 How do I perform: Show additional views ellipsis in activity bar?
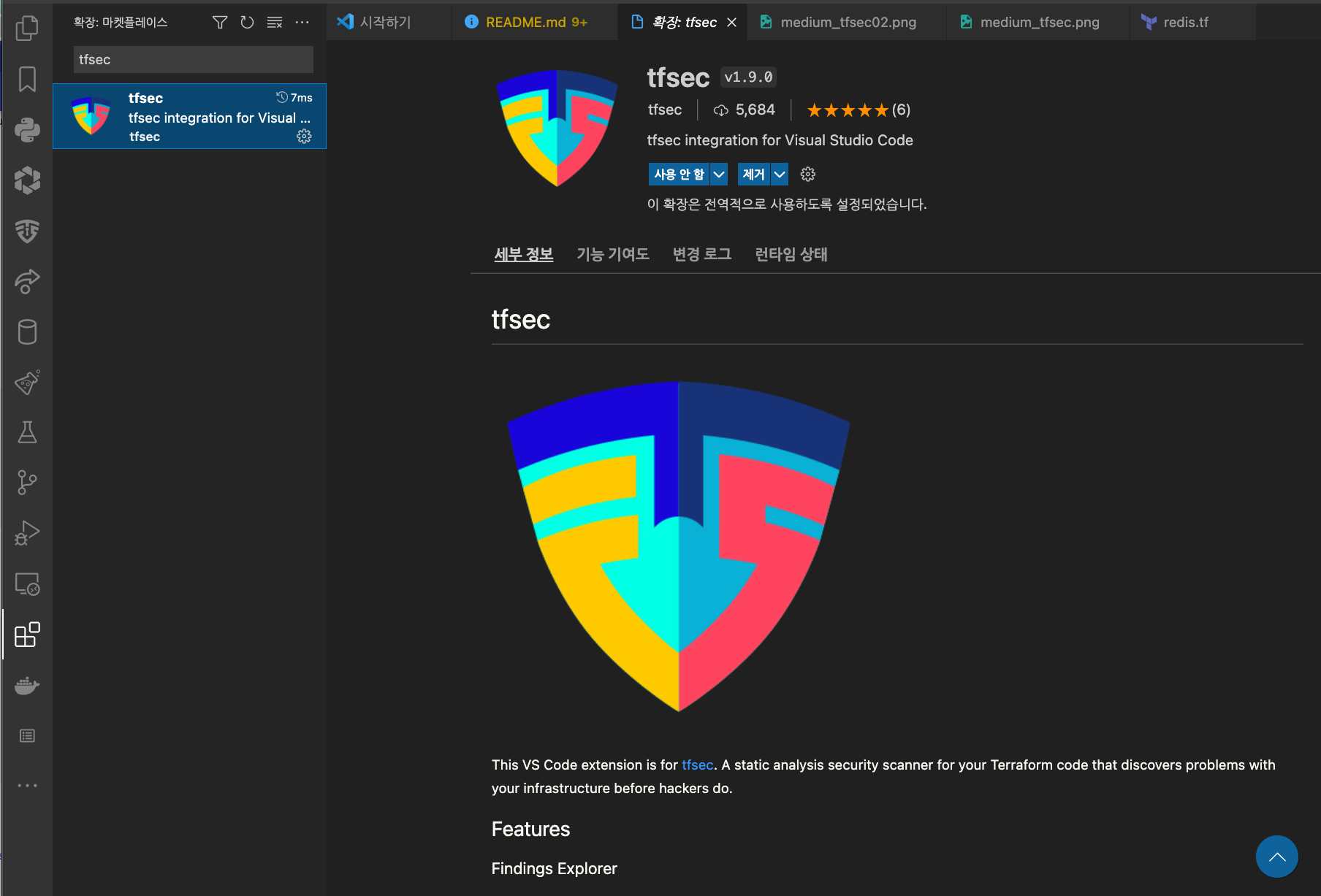(x=27, y=786)
